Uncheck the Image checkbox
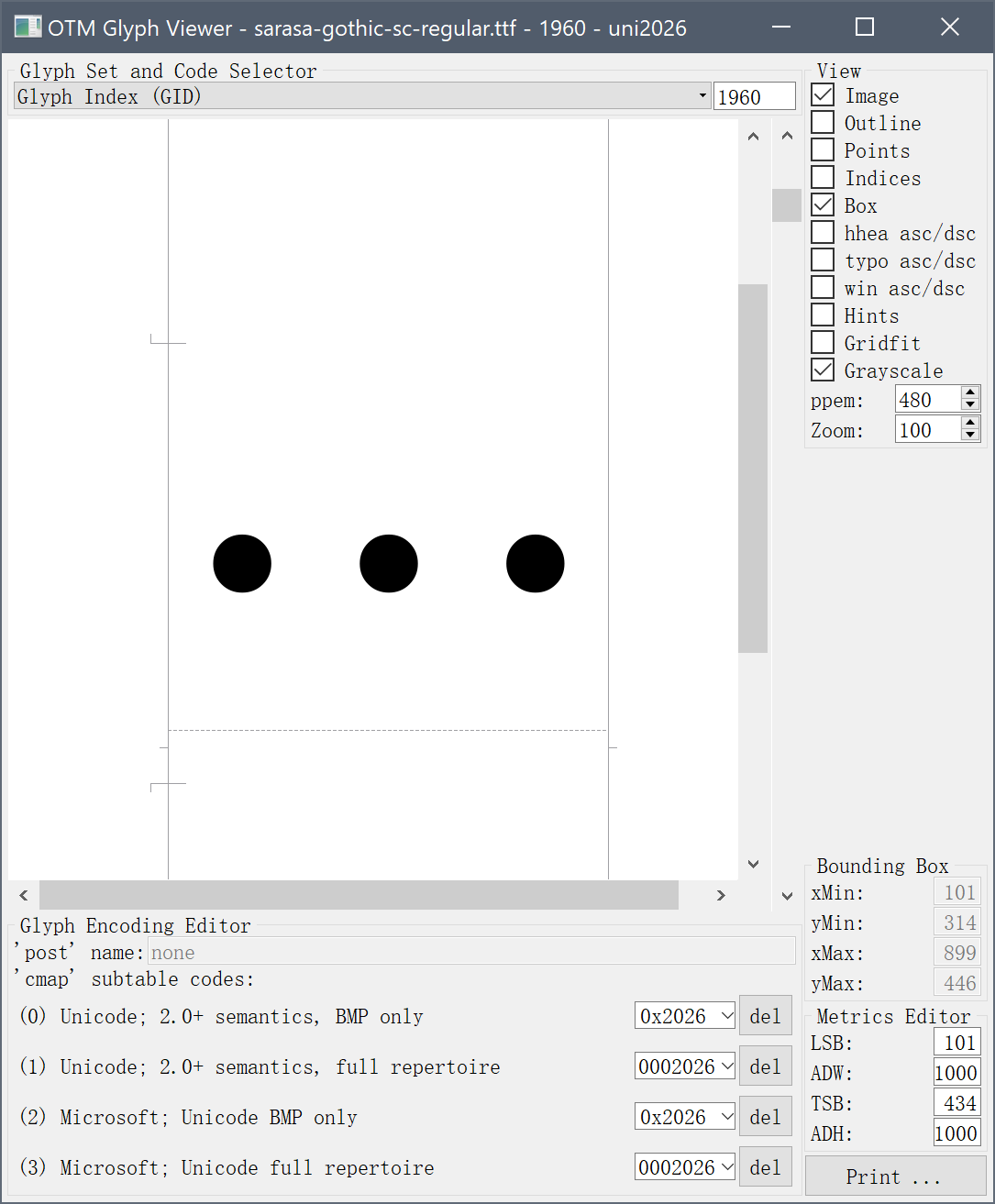Viewport: 995px width, 1204px height. (823, 95)
